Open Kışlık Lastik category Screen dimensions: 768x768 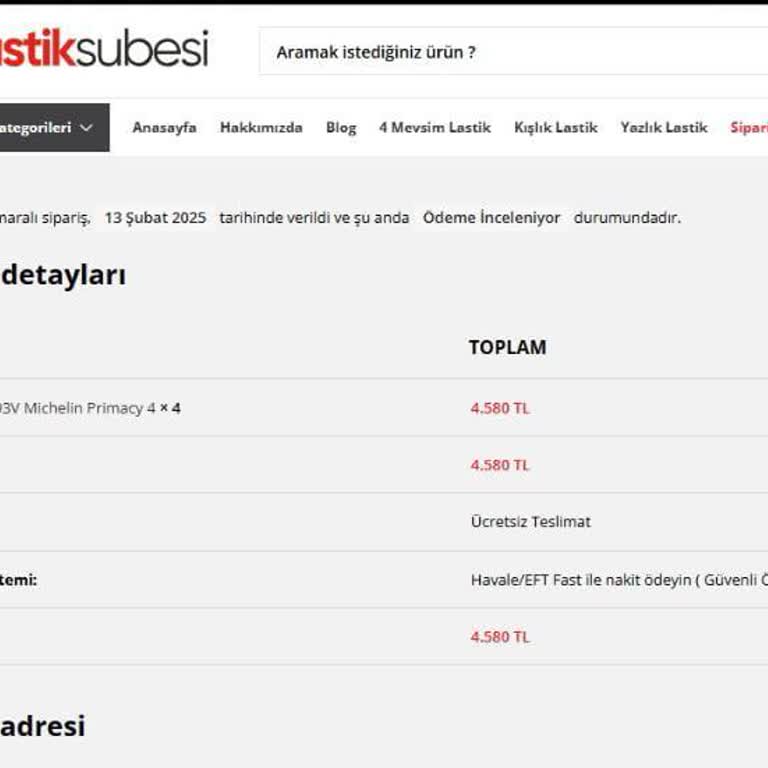pyautogui.click(x=555, y=127)
